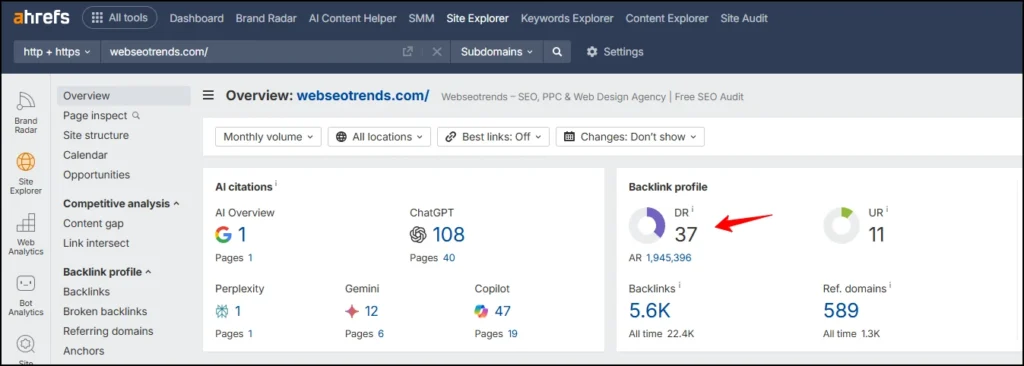
Task: Open Bot Analytics sidebar icon
Action: [x=26, y=295]
